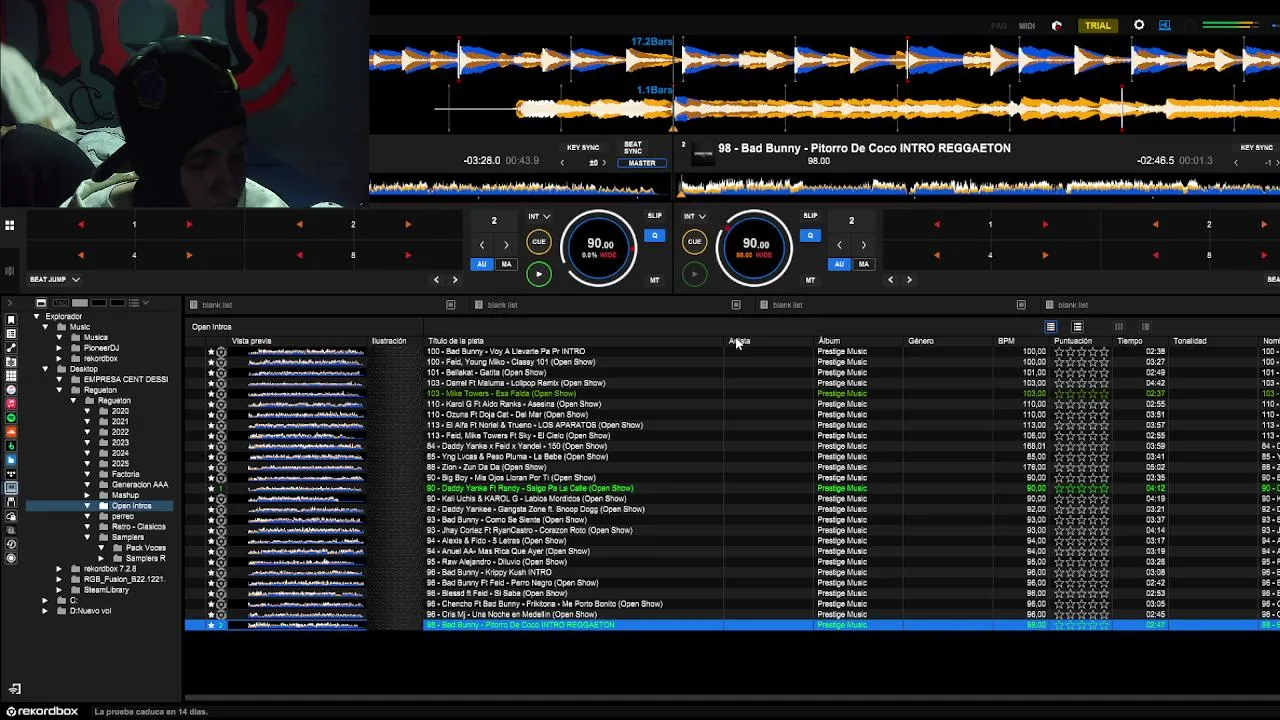Open the INT dropdown on deck 2
The height and width of the screenshot is (720, 1280).
695,216
